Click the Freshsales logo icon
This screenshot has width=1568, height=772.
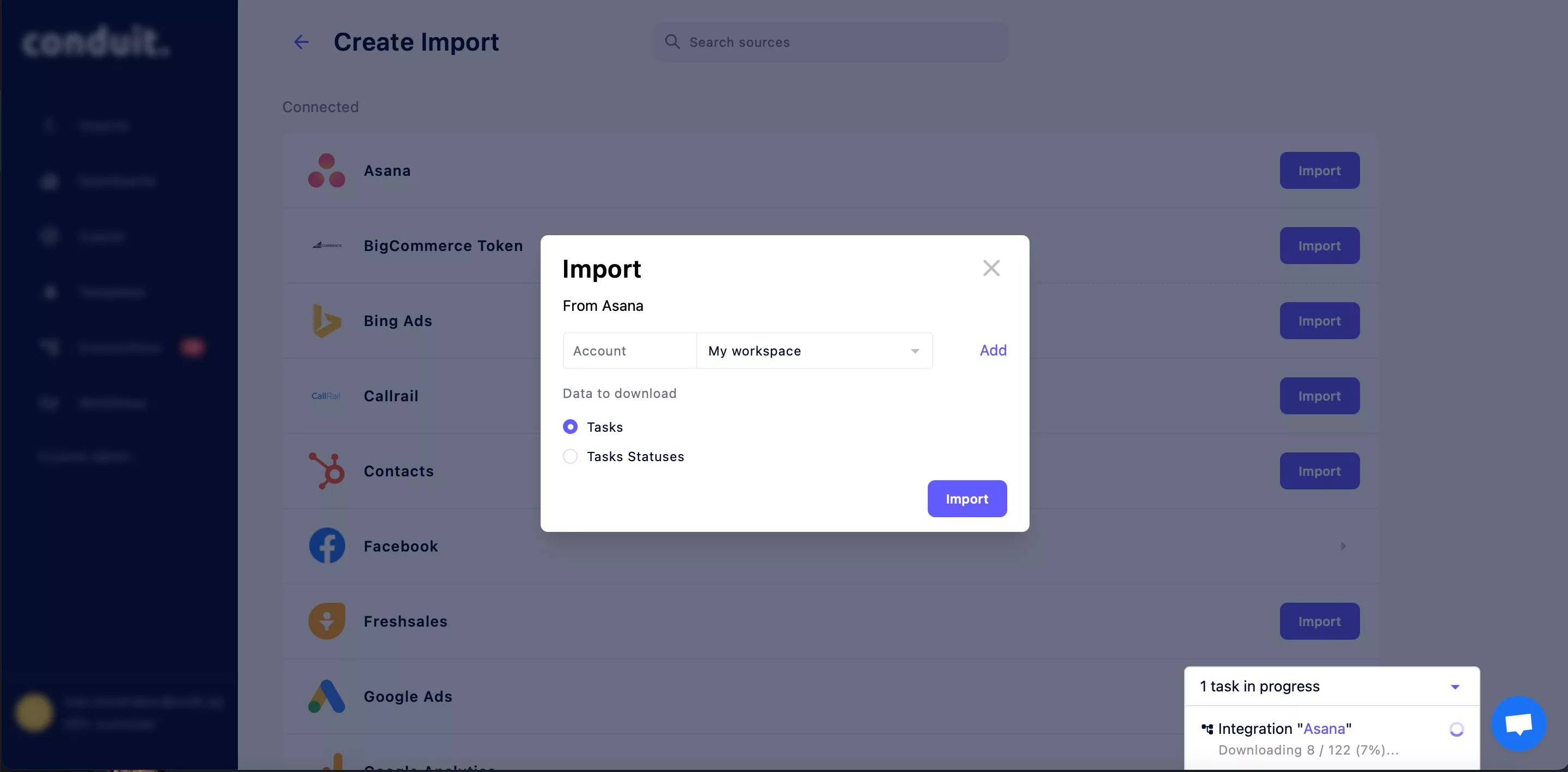pos(327,621)
